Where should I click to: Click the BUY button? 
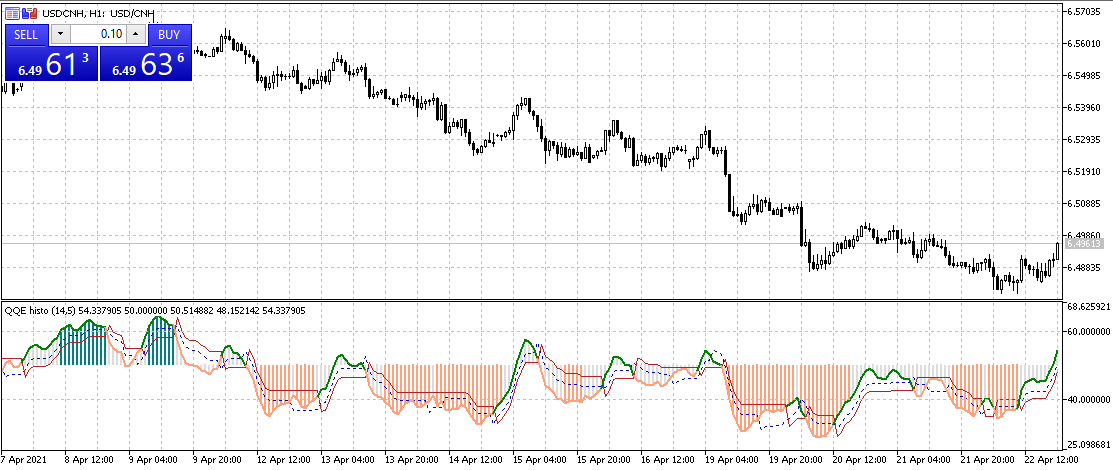(x=169, y=34)
